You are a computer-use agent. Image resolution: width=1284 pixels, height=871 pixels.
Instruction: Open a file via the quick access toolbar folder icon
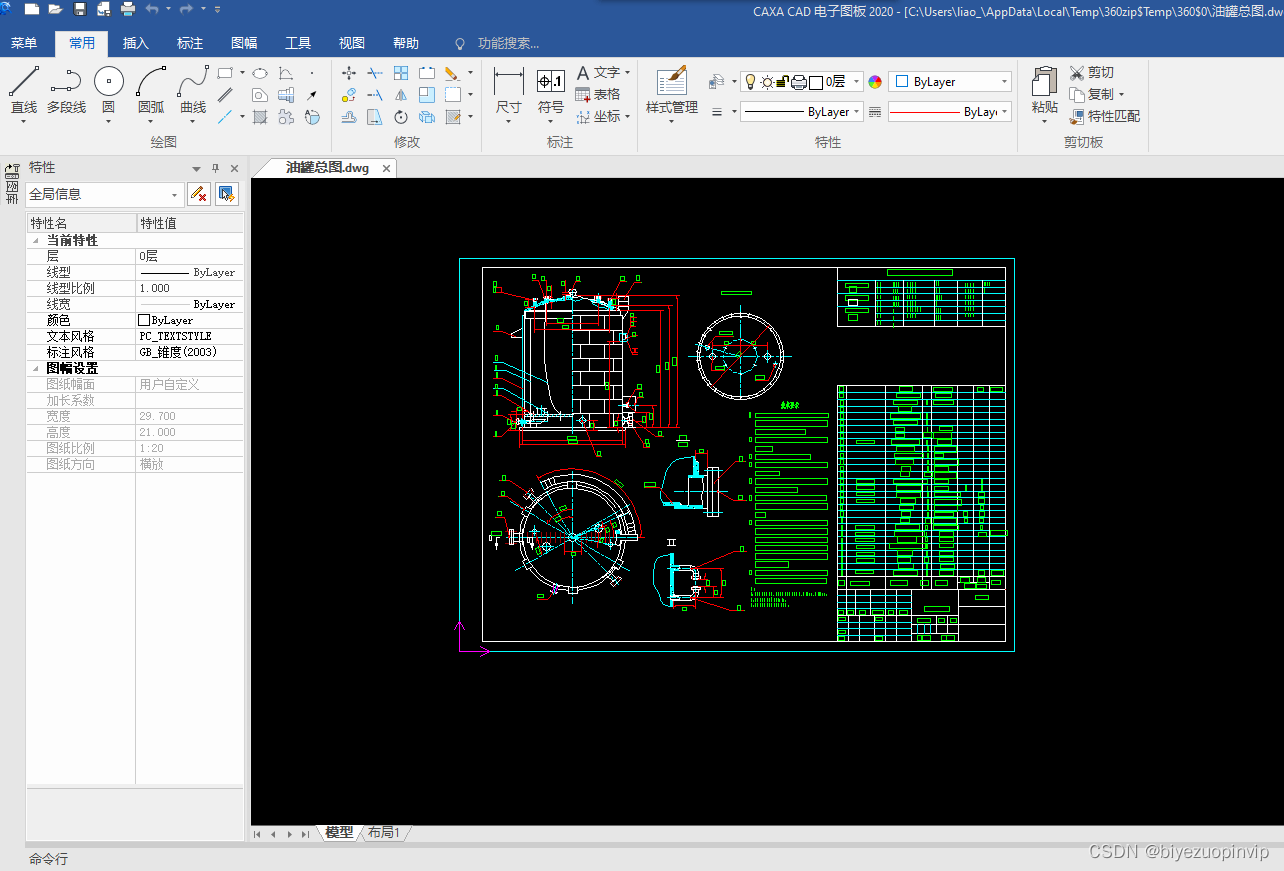pos(55,9)
